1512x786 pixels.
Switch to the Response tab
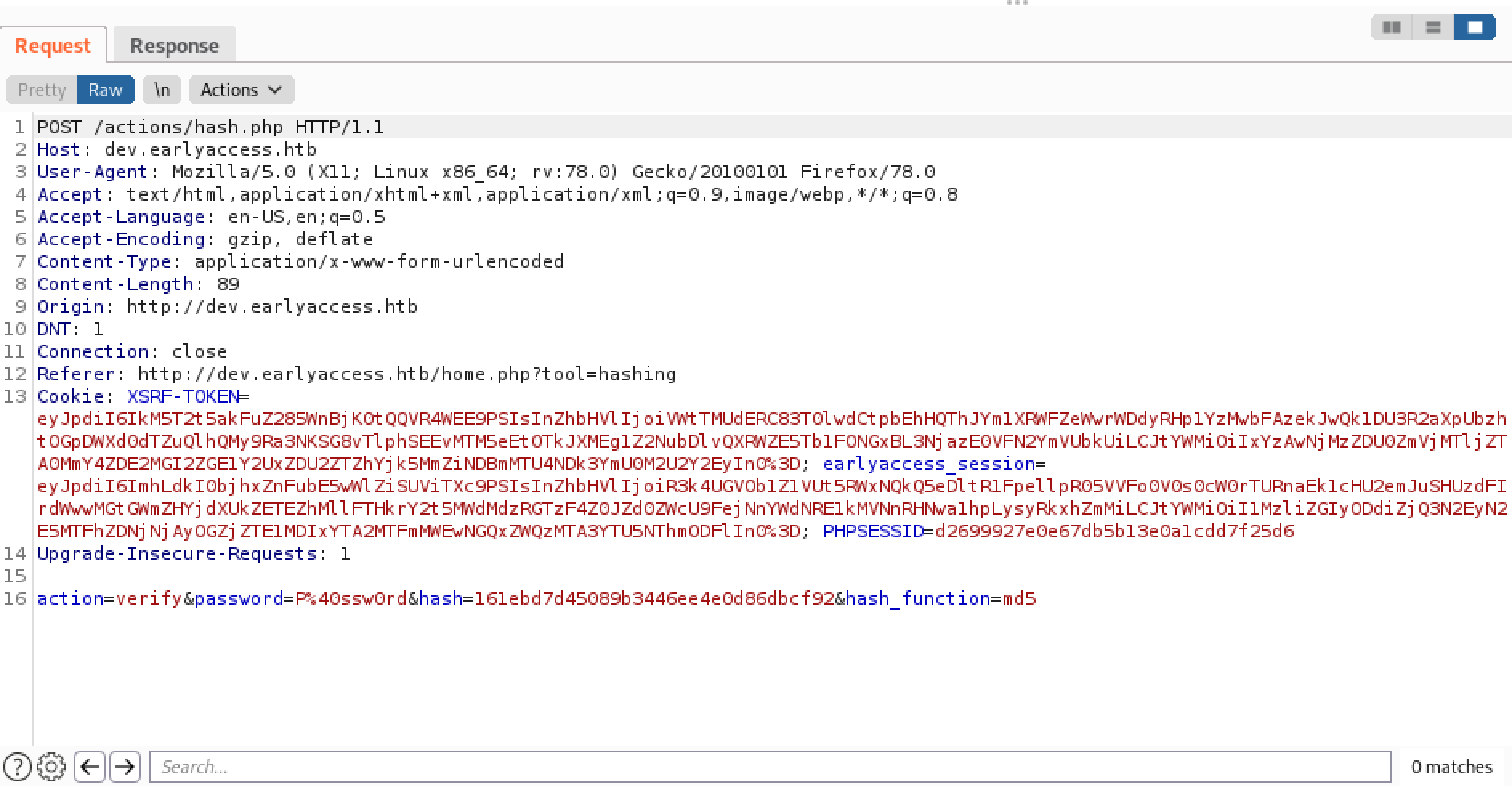174,46
